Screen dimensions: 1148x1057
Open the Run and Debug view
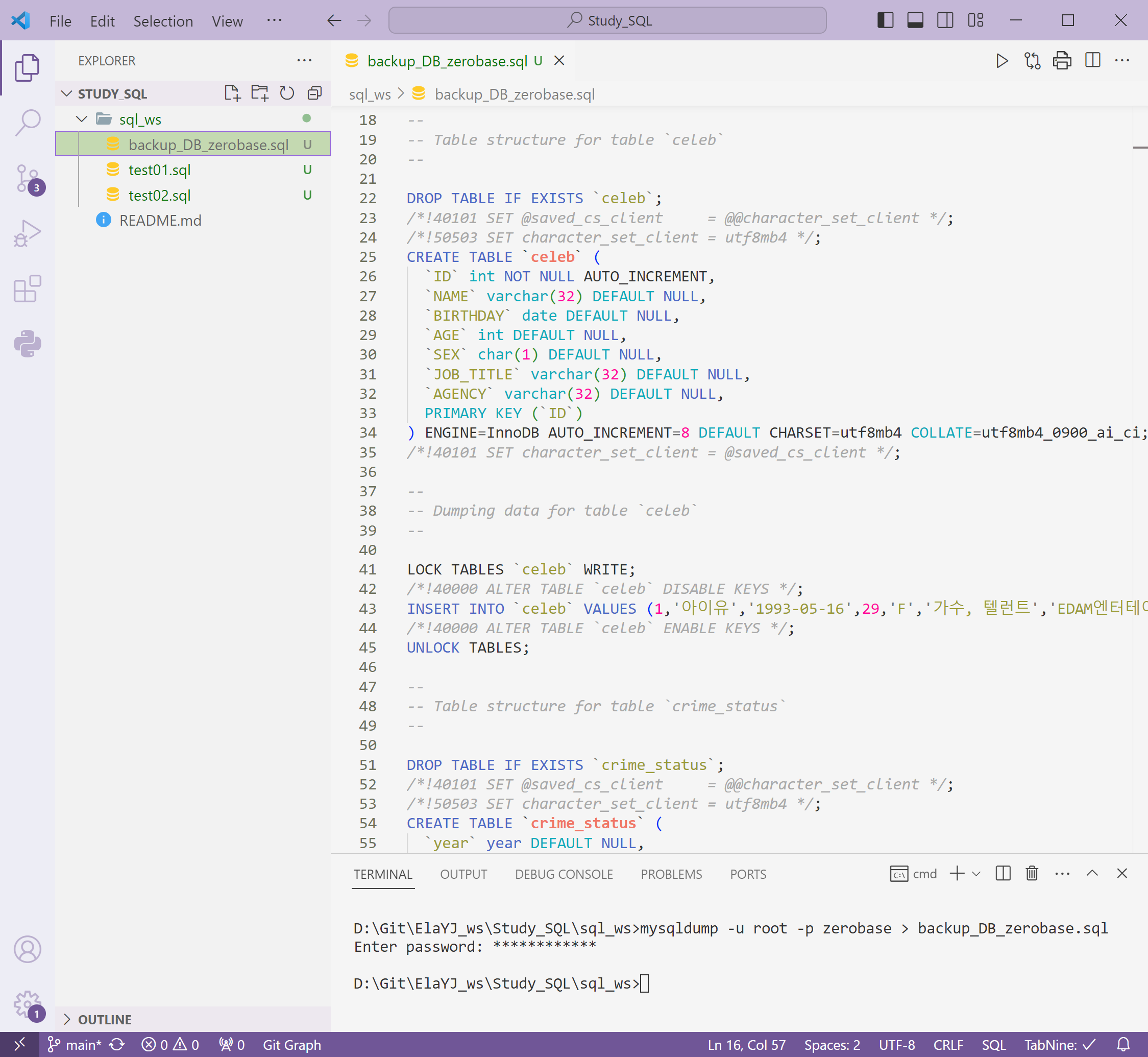pos(27,233)
